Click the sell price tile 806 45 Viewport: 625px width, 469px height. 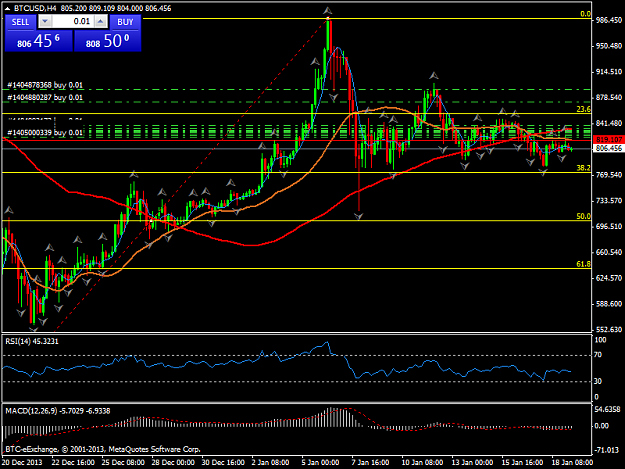coord(39,41)
